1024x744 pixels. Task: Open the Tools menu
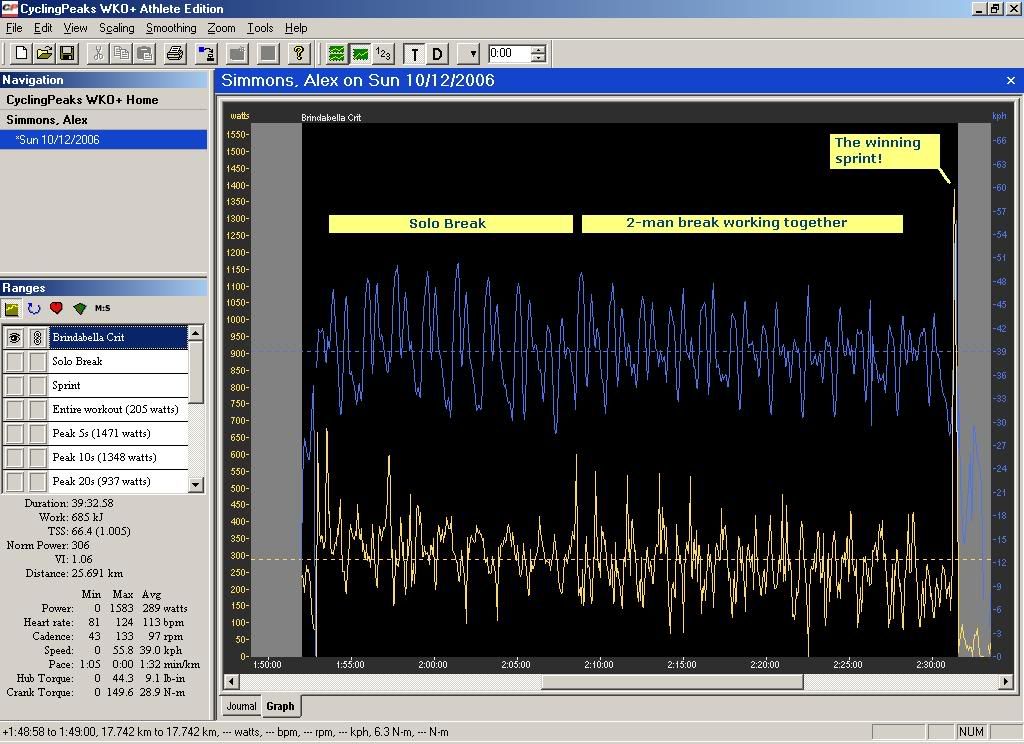[x=260, y=28]
